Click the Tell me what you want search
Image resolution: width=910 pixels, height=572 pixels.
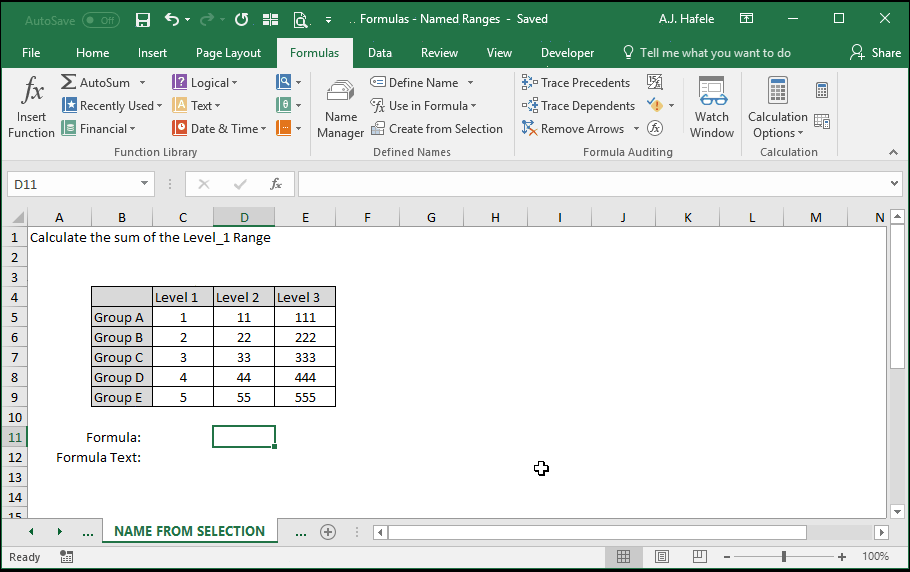click(707, 53)
